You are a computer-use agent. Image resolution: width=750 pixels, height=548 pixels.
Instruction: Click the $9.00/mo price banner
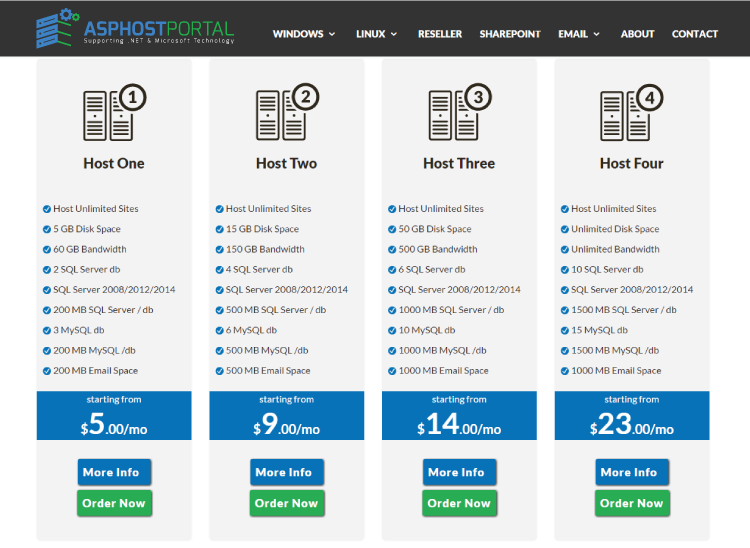pos(287,416)
